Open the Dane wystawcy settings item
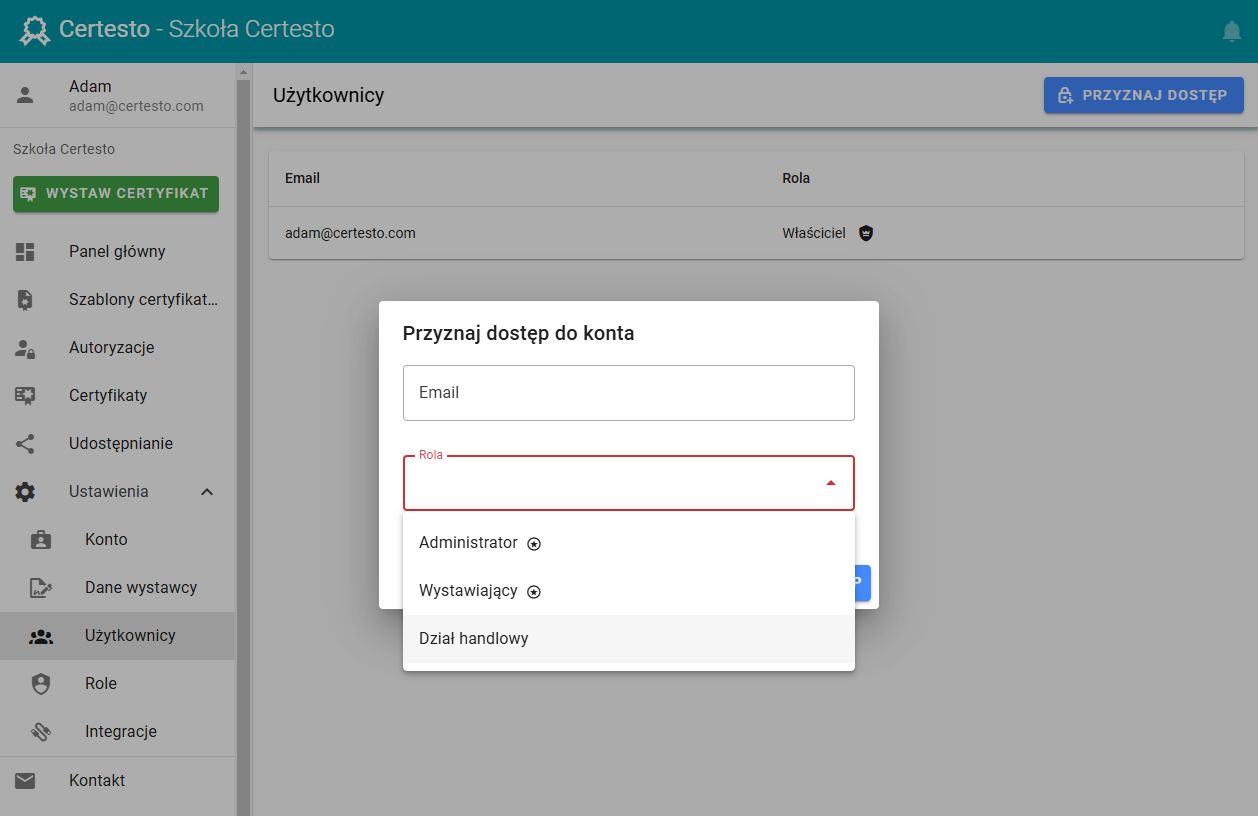 [118, 588]
